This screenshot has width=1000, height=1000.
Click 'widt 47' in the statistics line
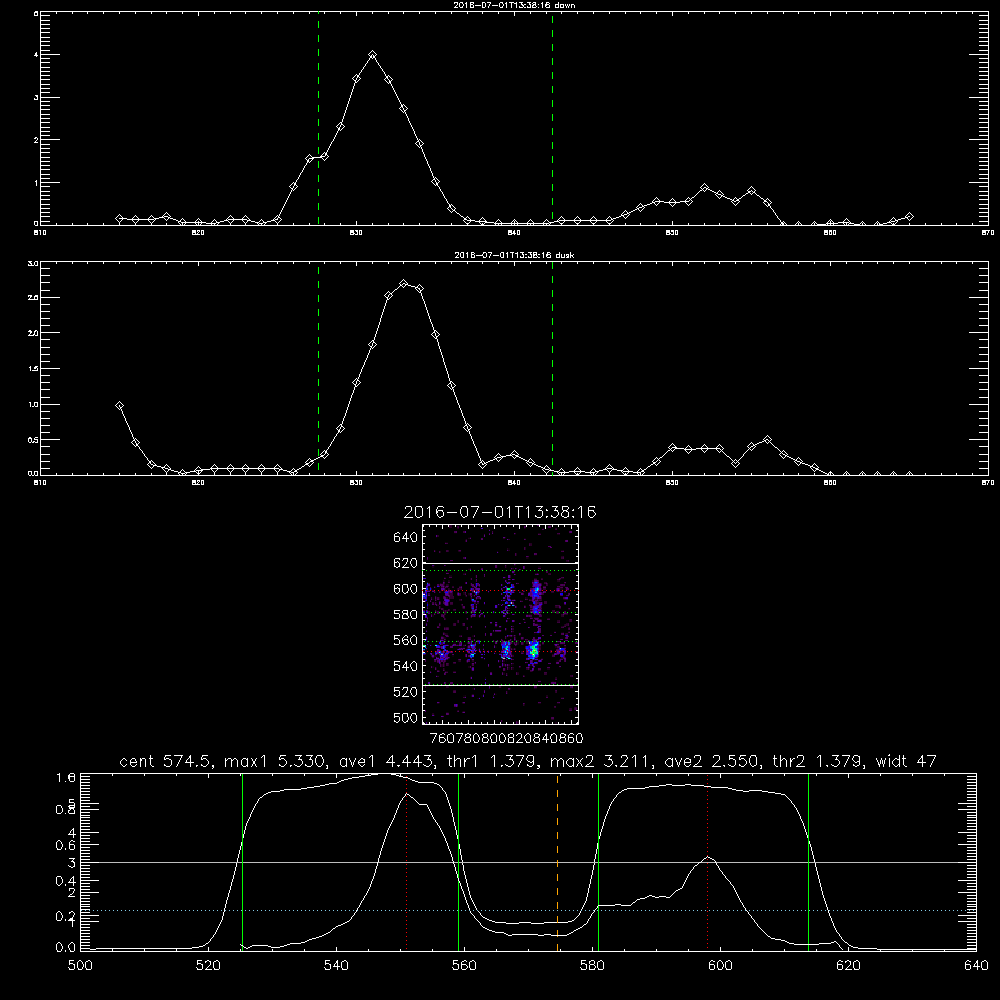point(906,761)
